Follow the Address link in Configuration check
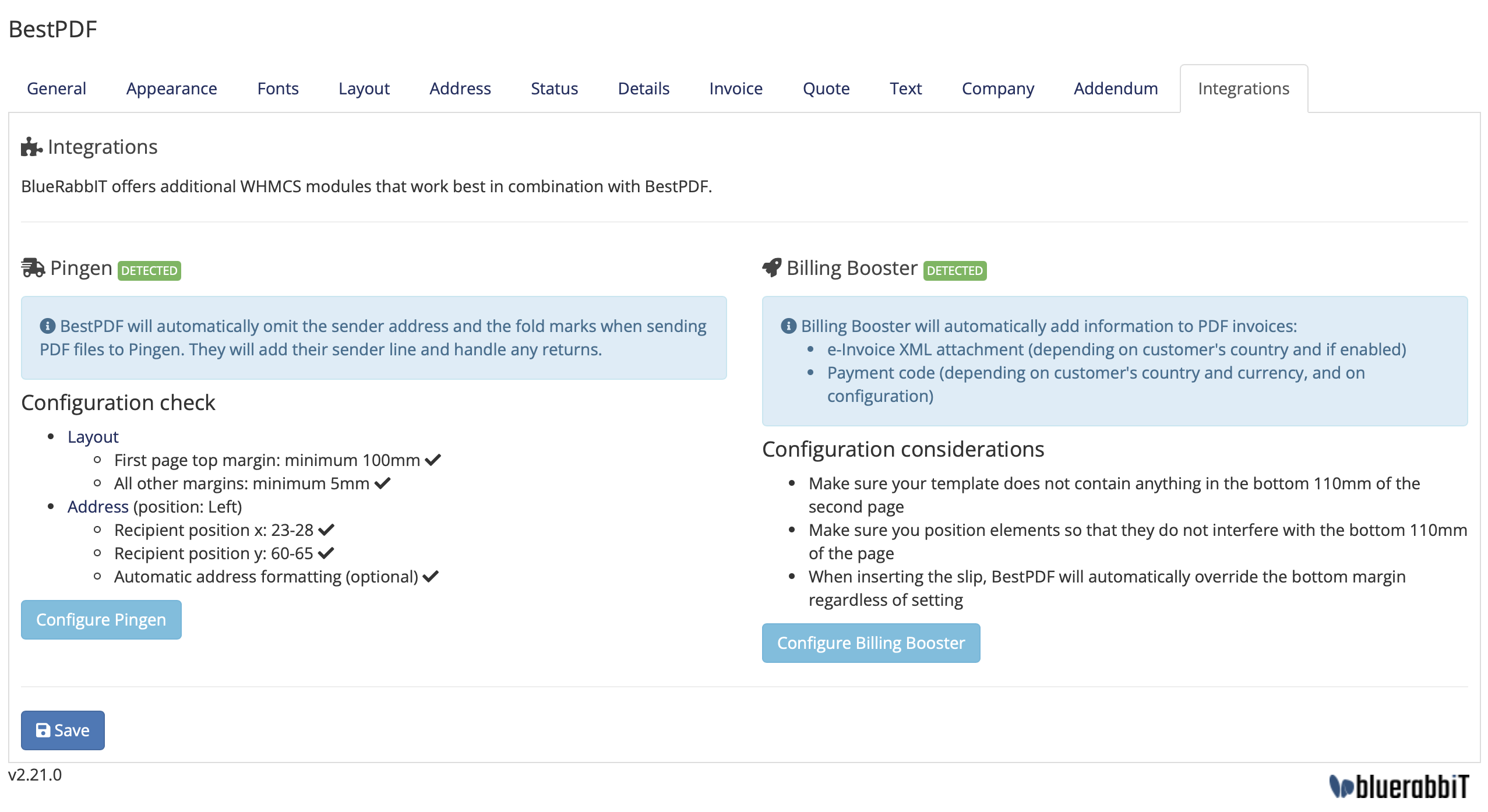Screen dimensions: 1488x812 coord(98,507)
